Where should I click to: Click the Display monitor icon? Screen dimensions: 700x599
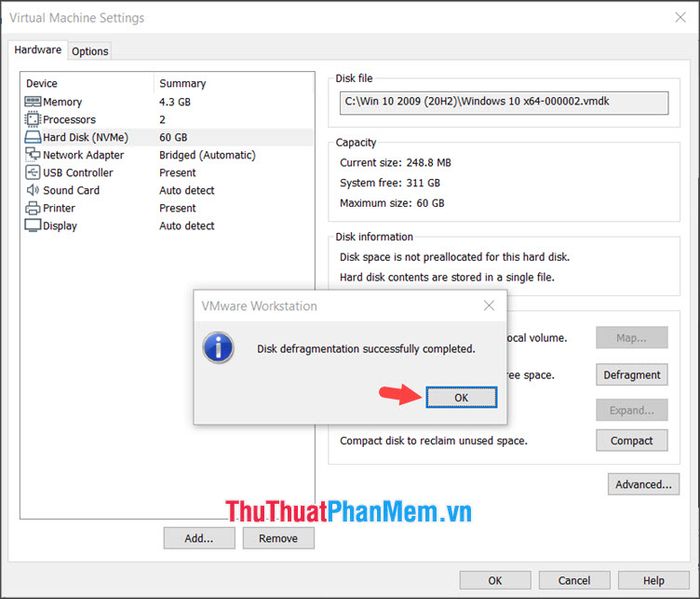coord(33,225)
